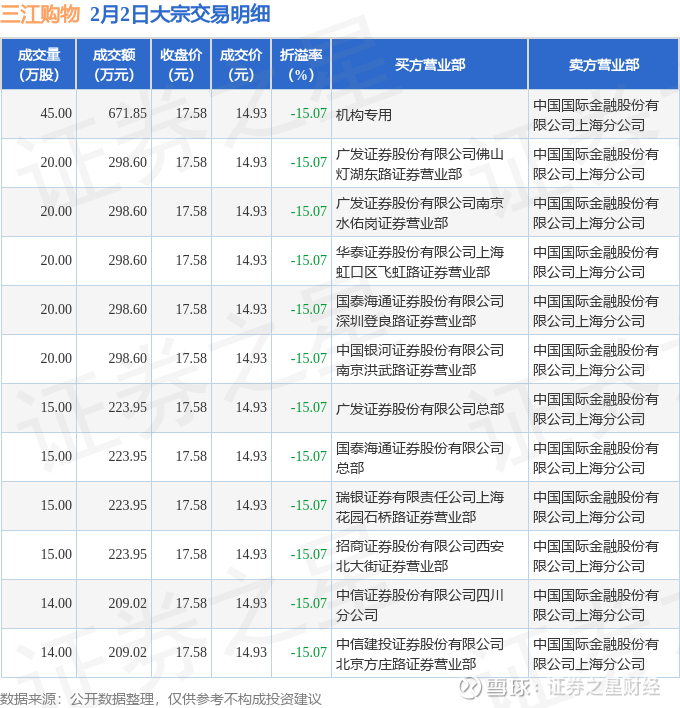680x708 pixels.
Task: Select the 15.00 volume in 招商证券 row
Action: [x=39, y=555]
